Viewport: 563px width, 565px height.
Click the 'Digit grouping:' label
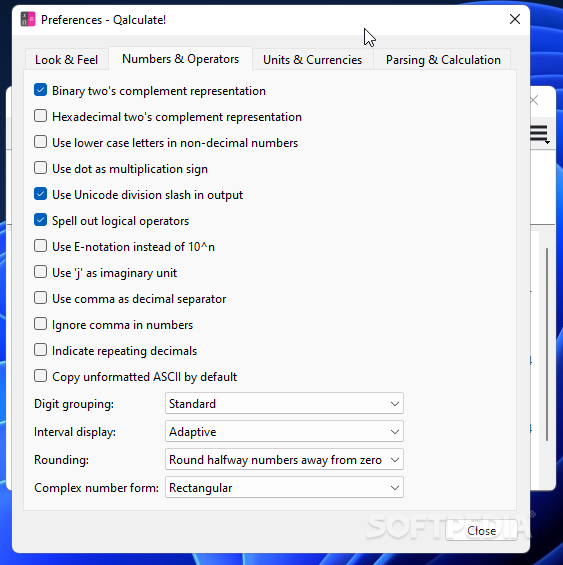pyautogui.click(x=74, y=404)
